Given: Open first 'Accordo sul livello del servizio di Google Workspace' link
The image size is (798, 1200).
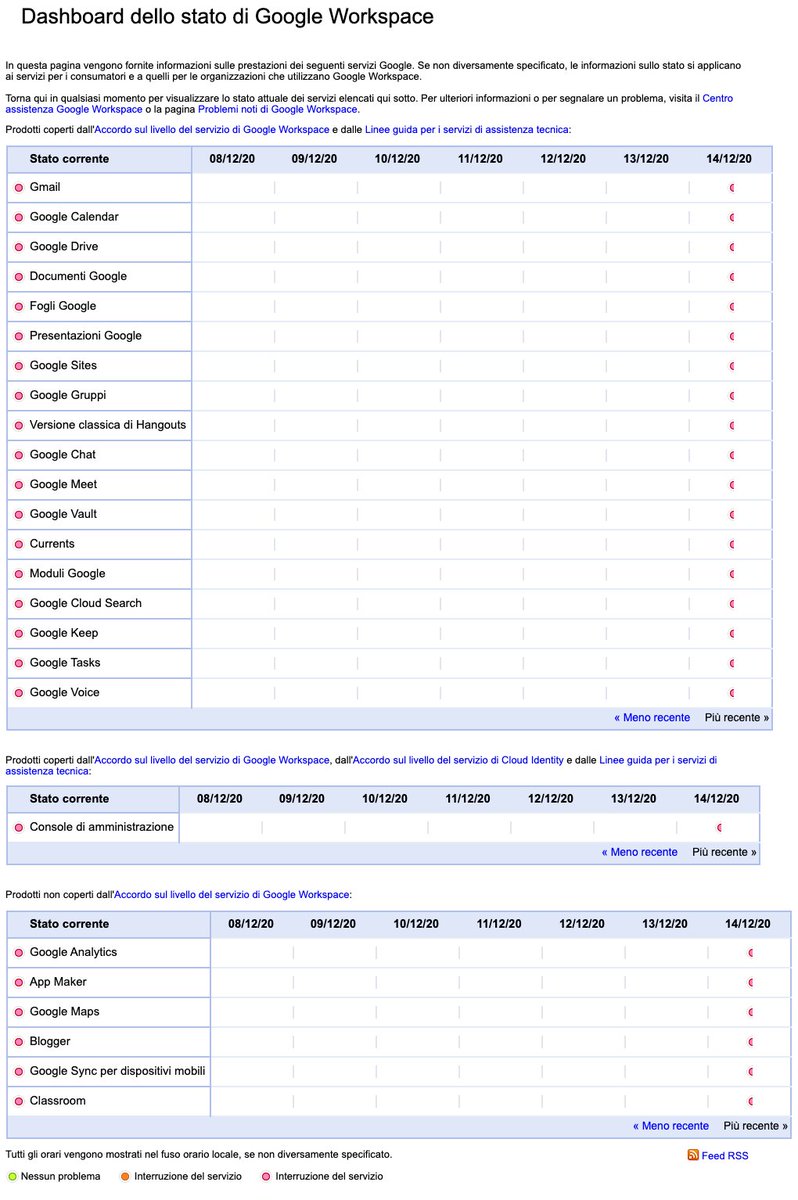Looking at the screenshot, I should point(211,130).
